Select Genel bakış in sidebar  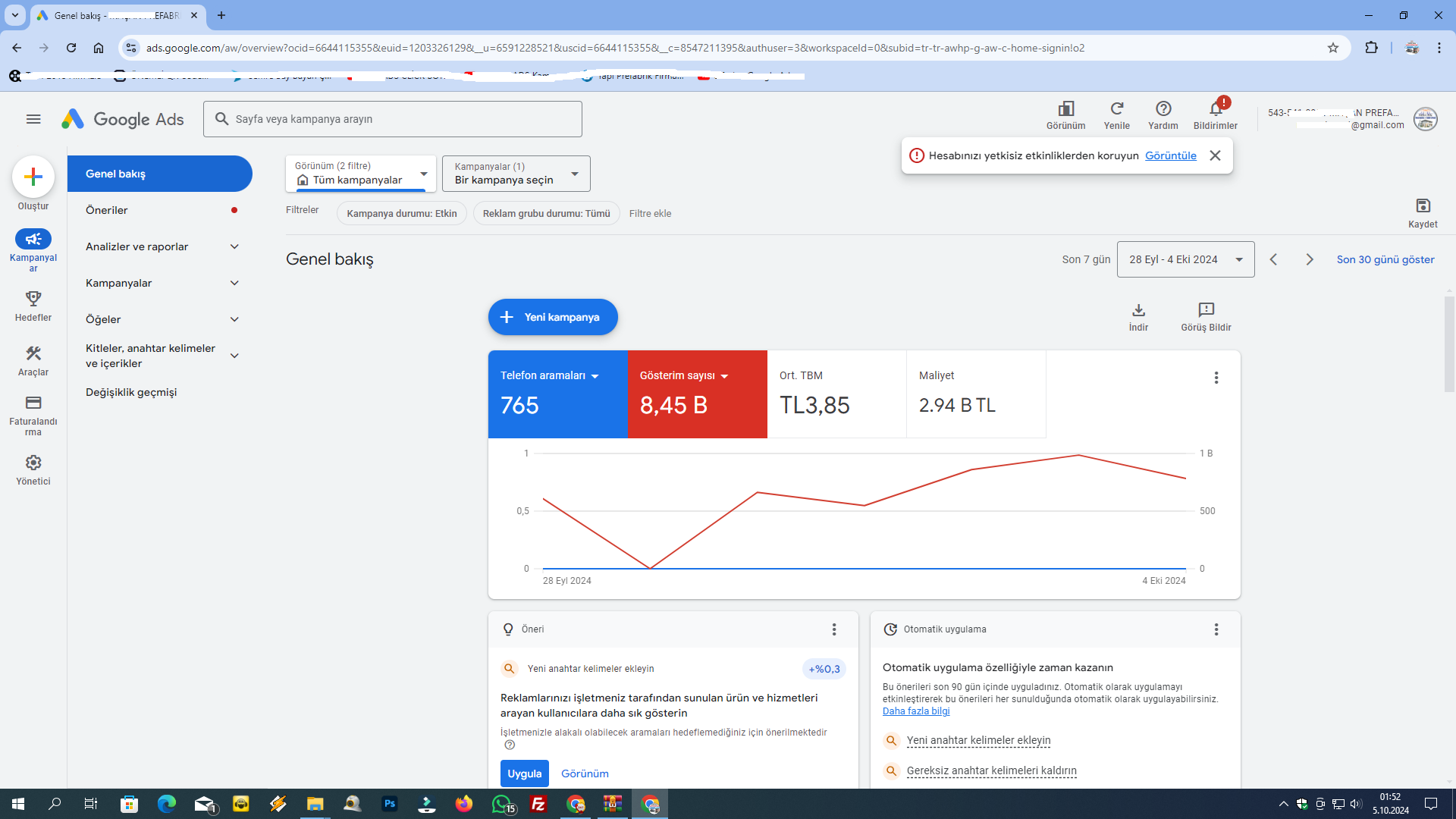point(159,174)
